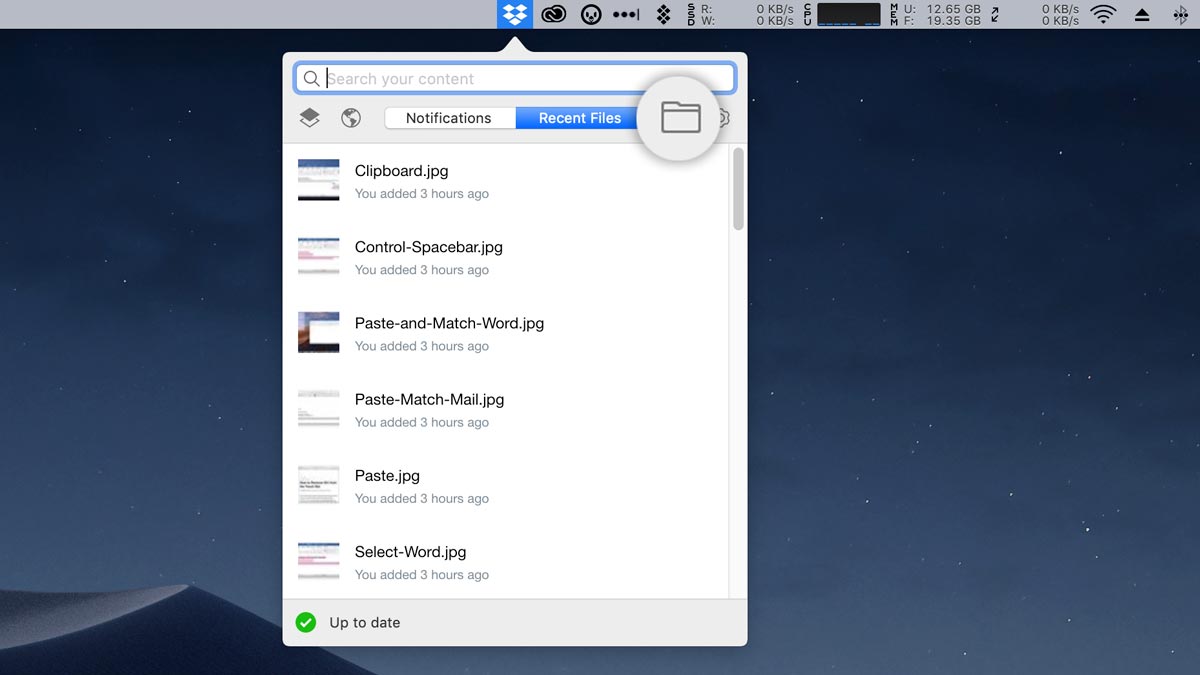The height and width of the screenshot is (675, 1200).
Task: Open Paste.jpg thumbnail
Action: (318, 484)
